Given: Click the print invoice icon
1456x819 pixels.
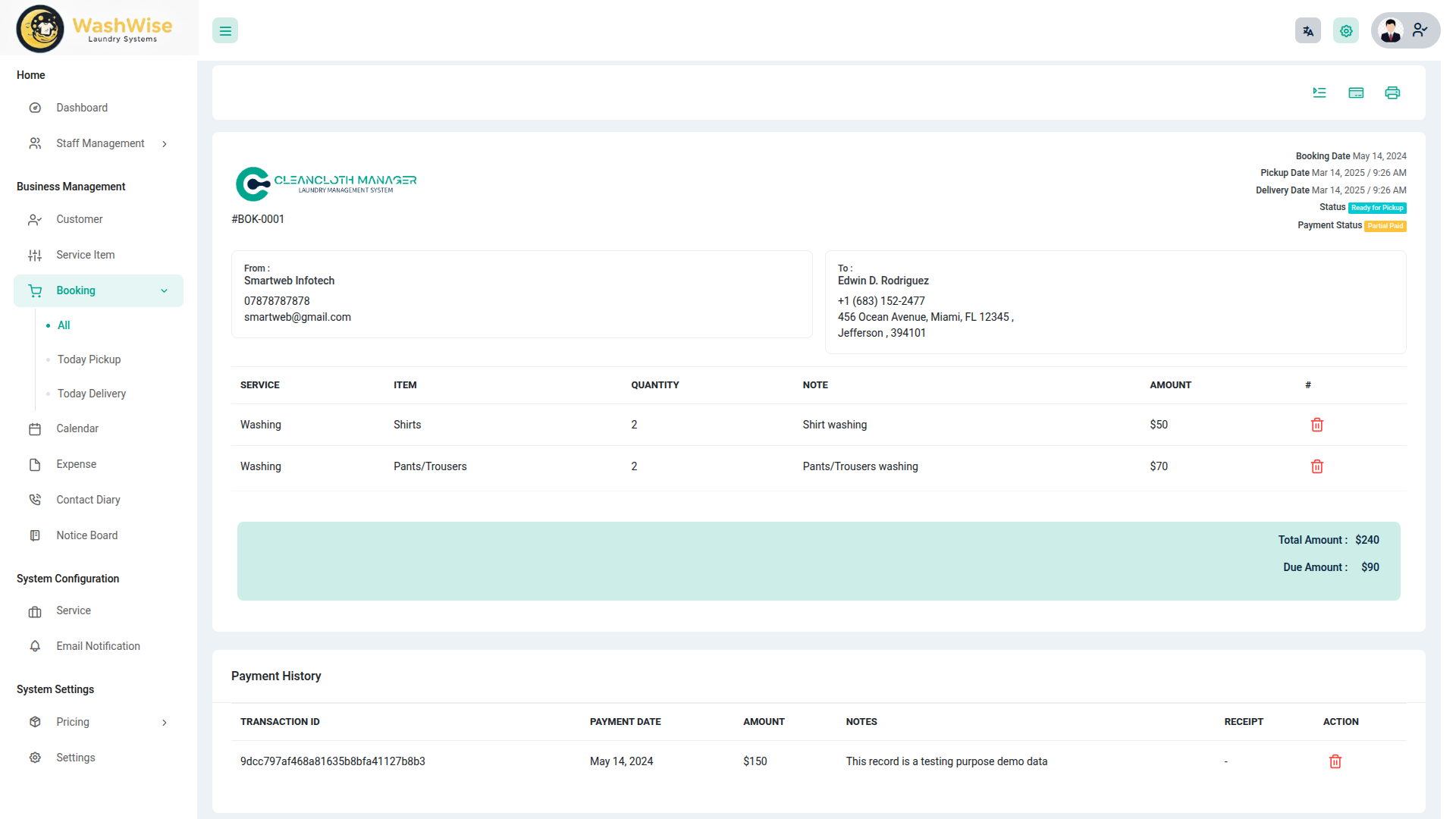Looking at the screenshot, I should click(1392, 93).
